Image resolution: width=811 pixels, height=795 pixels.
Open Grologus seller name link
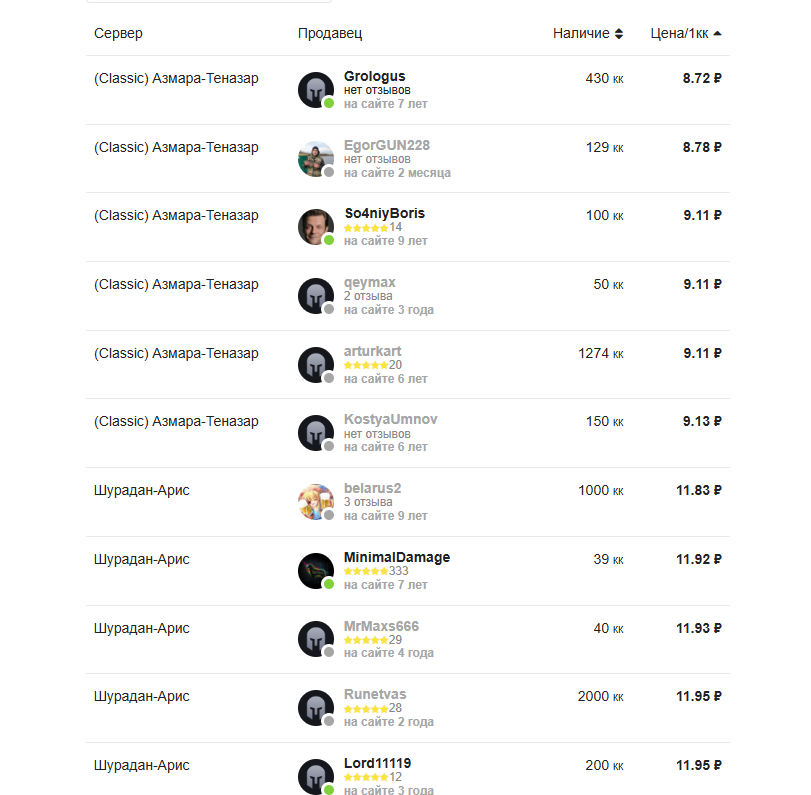pyautogui.click(x=374, y=76)
